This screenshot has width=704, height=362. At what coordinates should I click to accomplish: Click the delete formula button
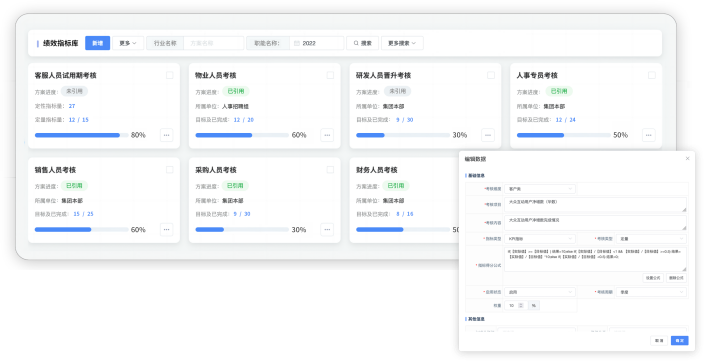point(676,278)
